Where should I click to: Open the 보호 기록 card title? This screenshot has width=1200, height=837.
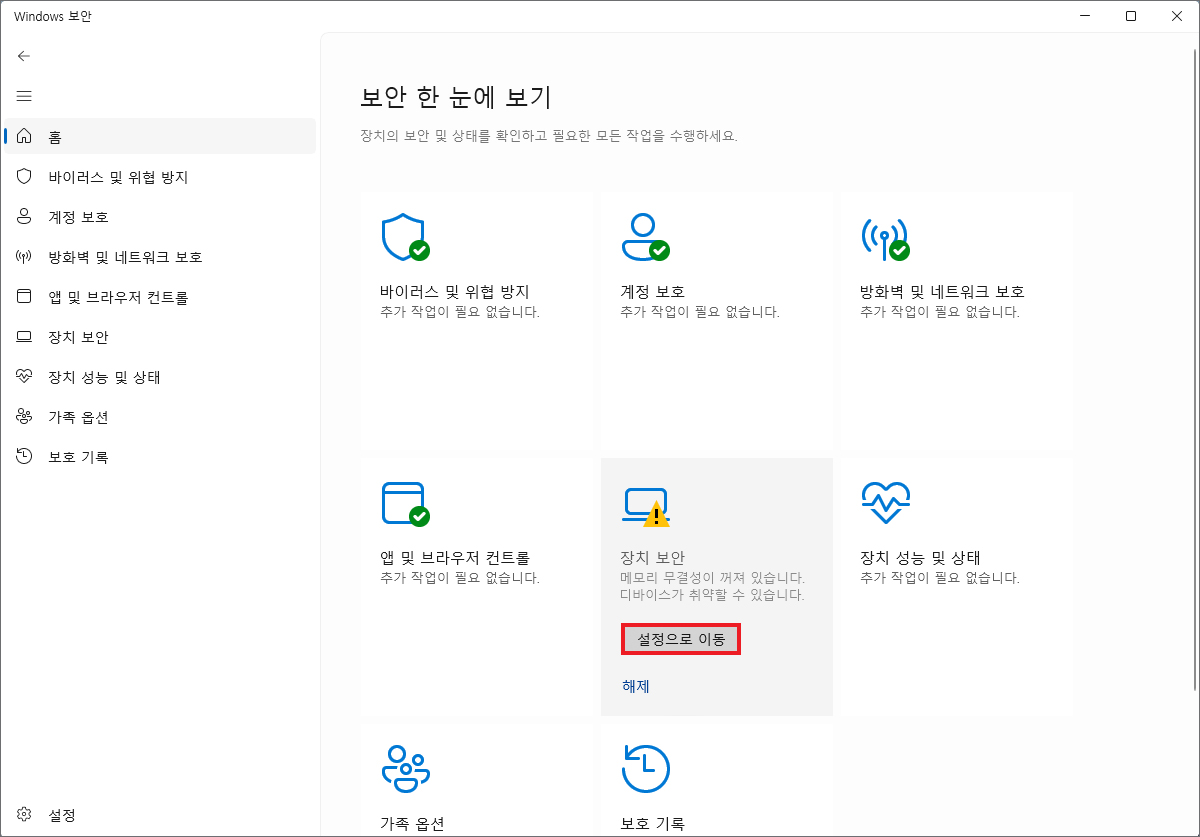(x=653, y=824)
